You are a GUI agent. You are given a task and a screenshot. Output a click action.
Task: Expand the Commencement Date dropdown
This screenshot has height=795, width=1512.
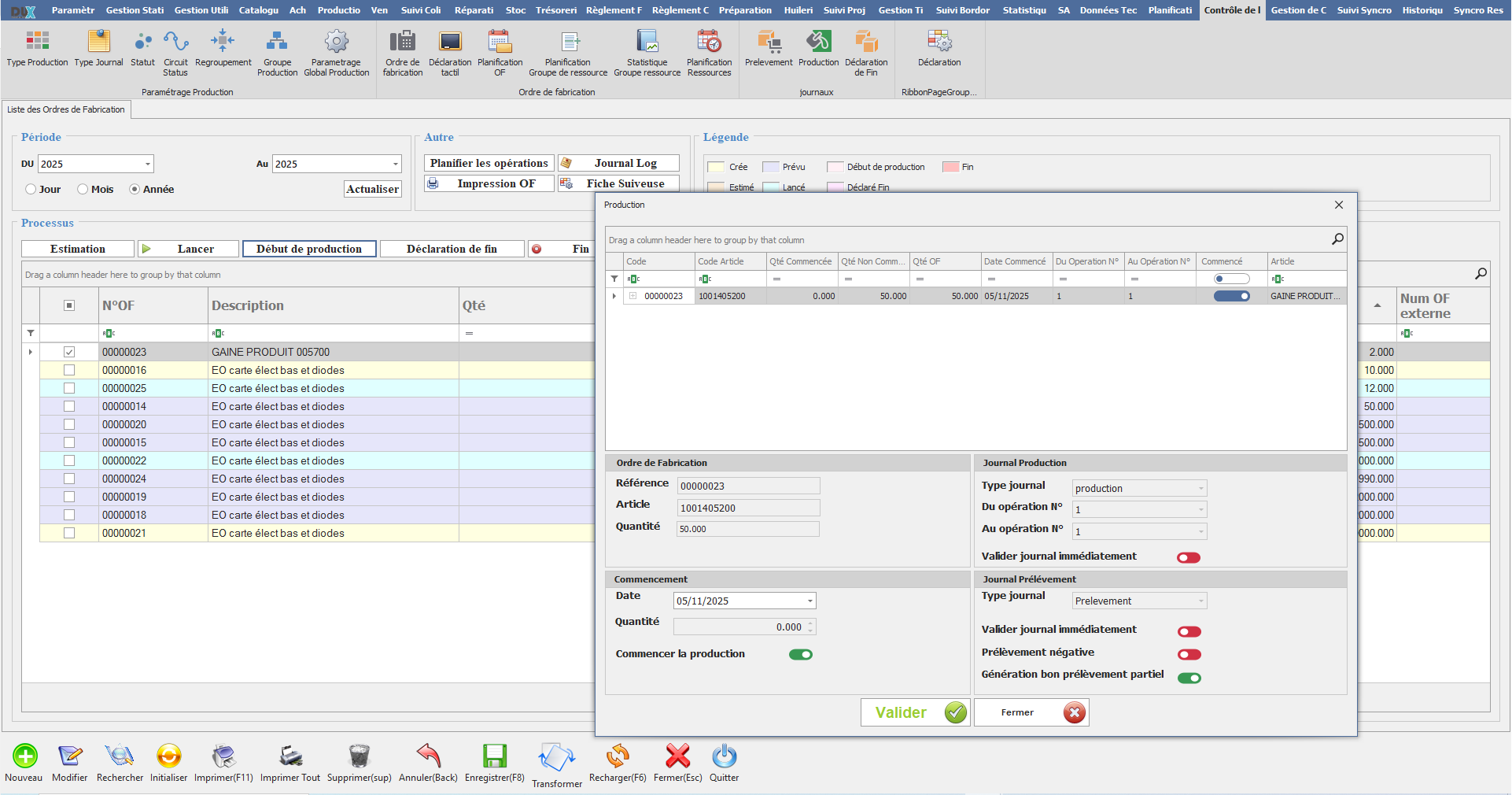[x=809, y=601]
